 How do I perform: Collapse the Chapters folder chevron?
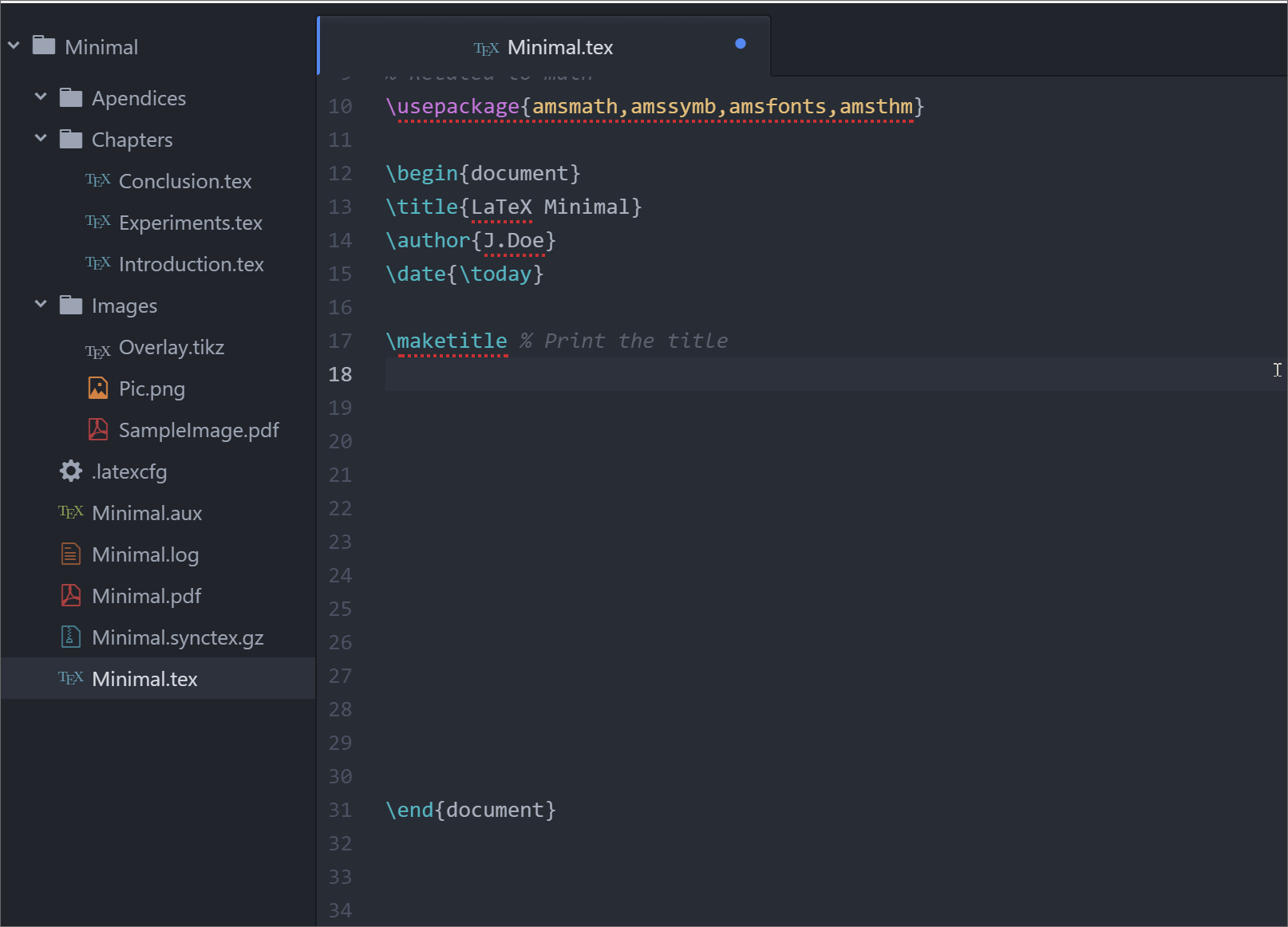(x=41, y=138)
